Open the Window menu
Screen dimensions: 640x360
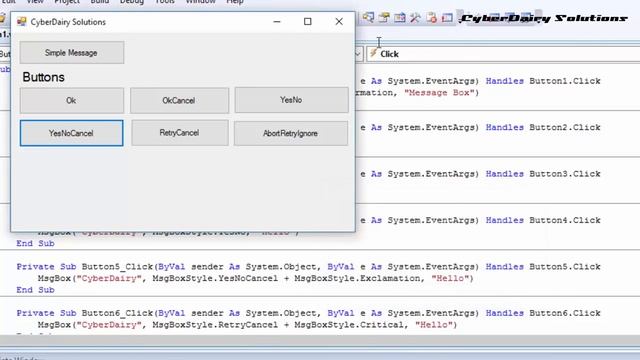coord(200,2)
